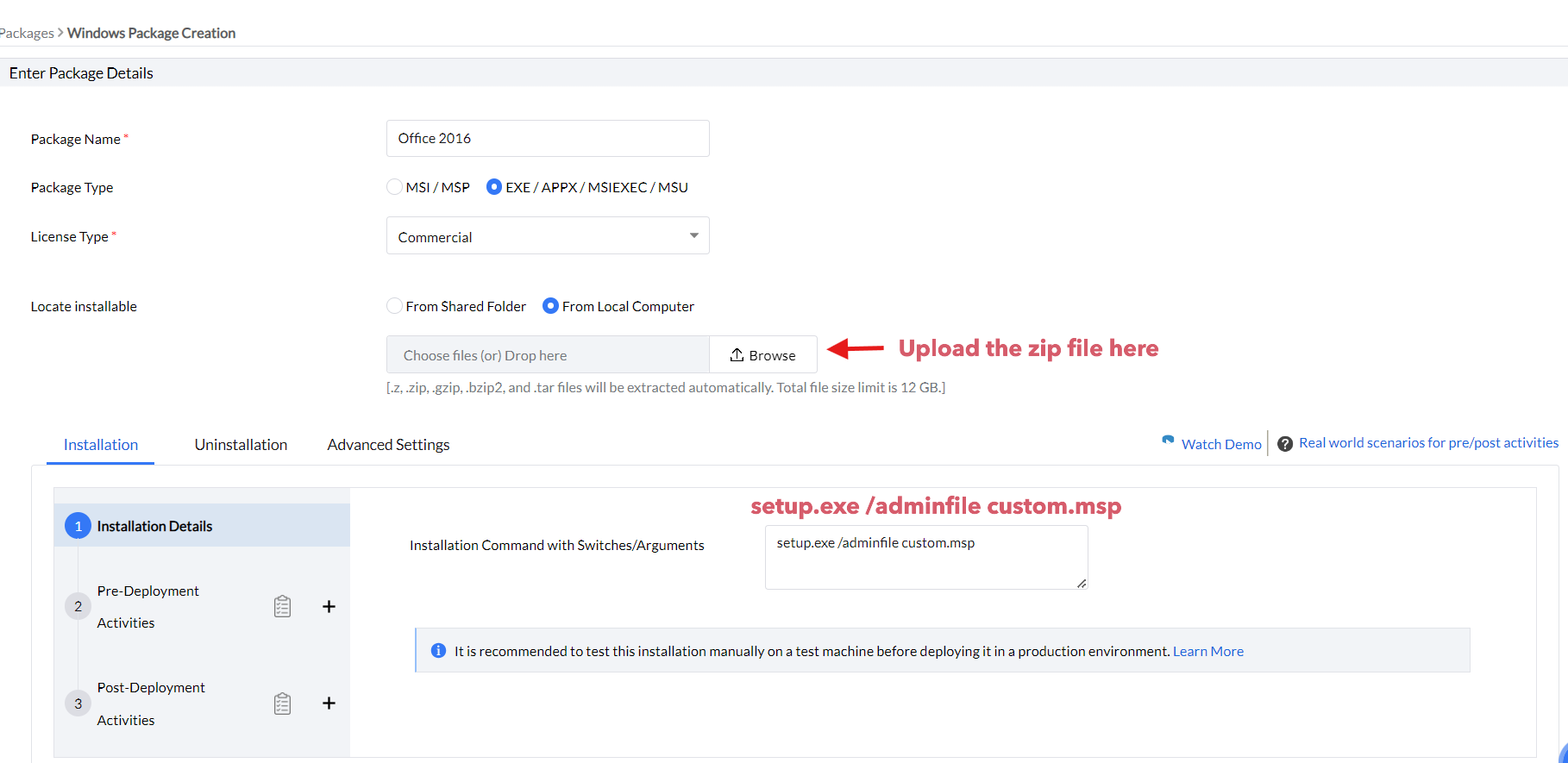This screenshot has height=763, width=1568.
Task: Switch to the Advanced Settings tab
Action: (x=388, y=445)
